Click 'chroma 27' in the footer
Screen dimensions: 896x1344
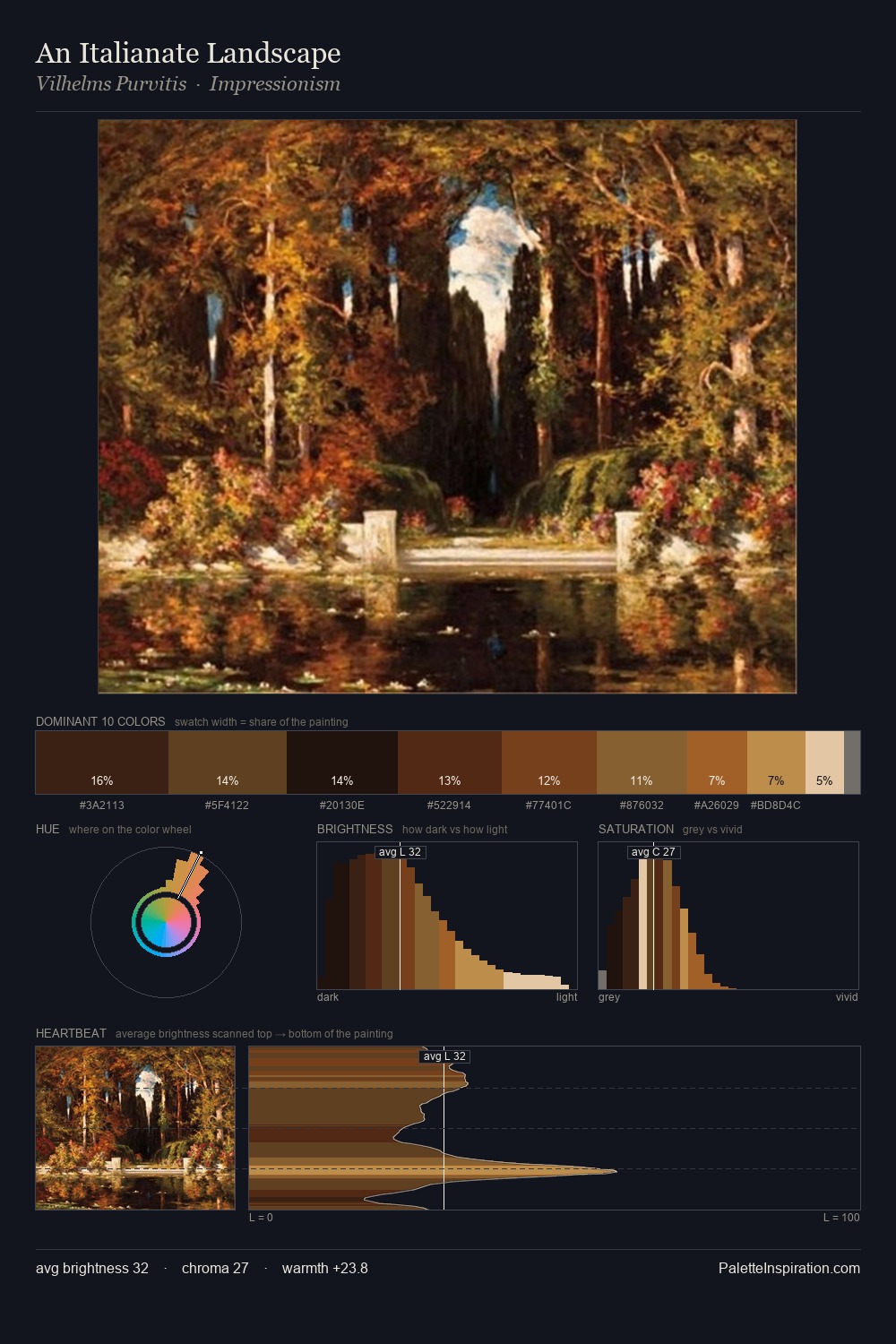click(x=215, y=1268)
